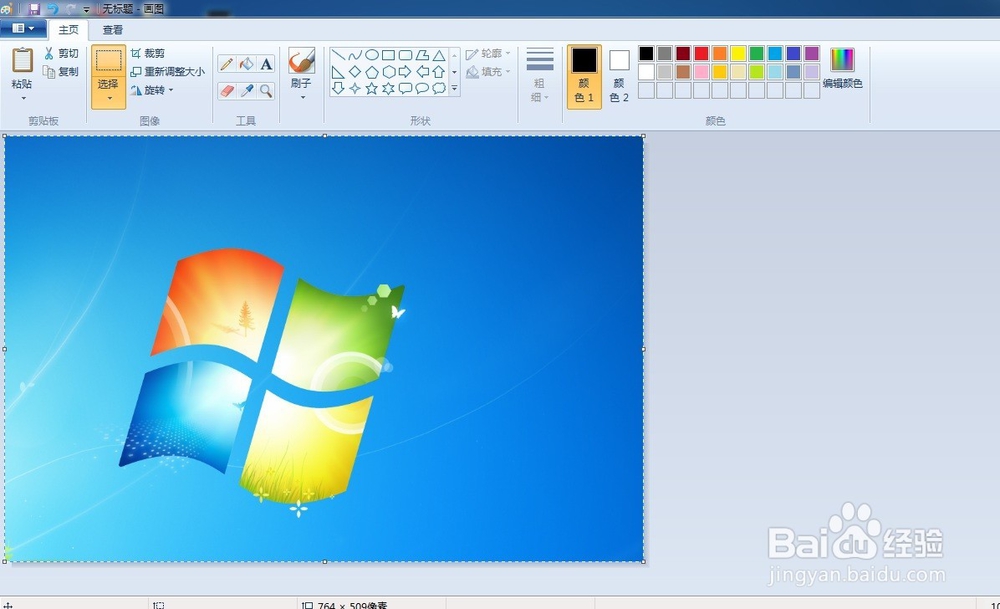Switch to the 查看 View tab

113,30
